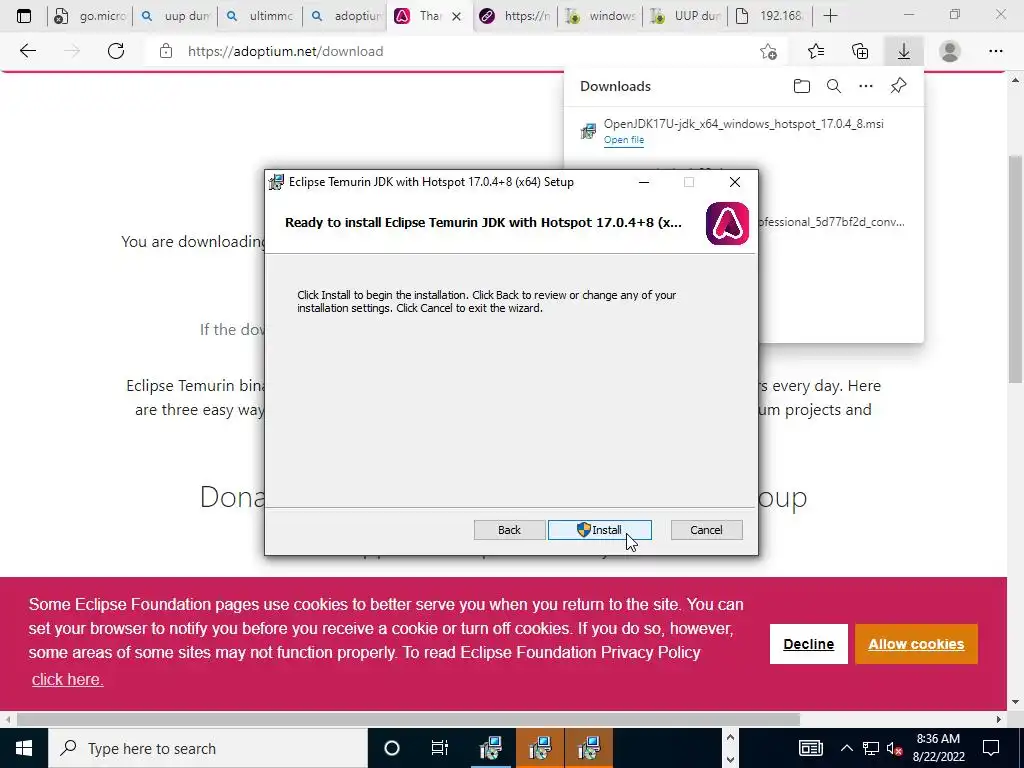Viewport: 1024px width, 768px height.
Task: Minimize the Eclipse Temurin setup window
Action: click(x=644, y=182)
